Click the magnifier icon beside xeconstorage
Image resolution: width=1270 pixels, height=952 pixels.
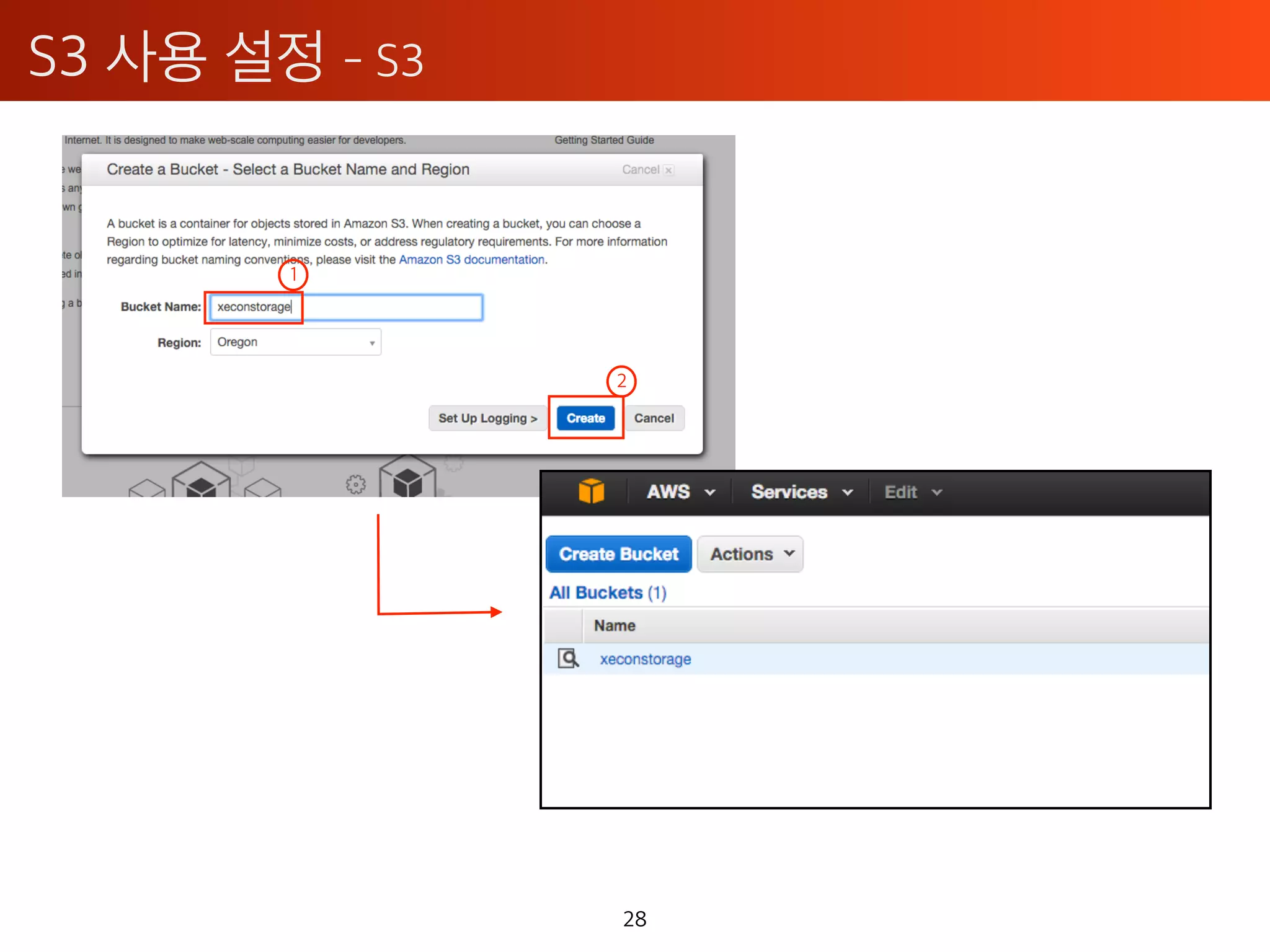click(x=568, y=658)
